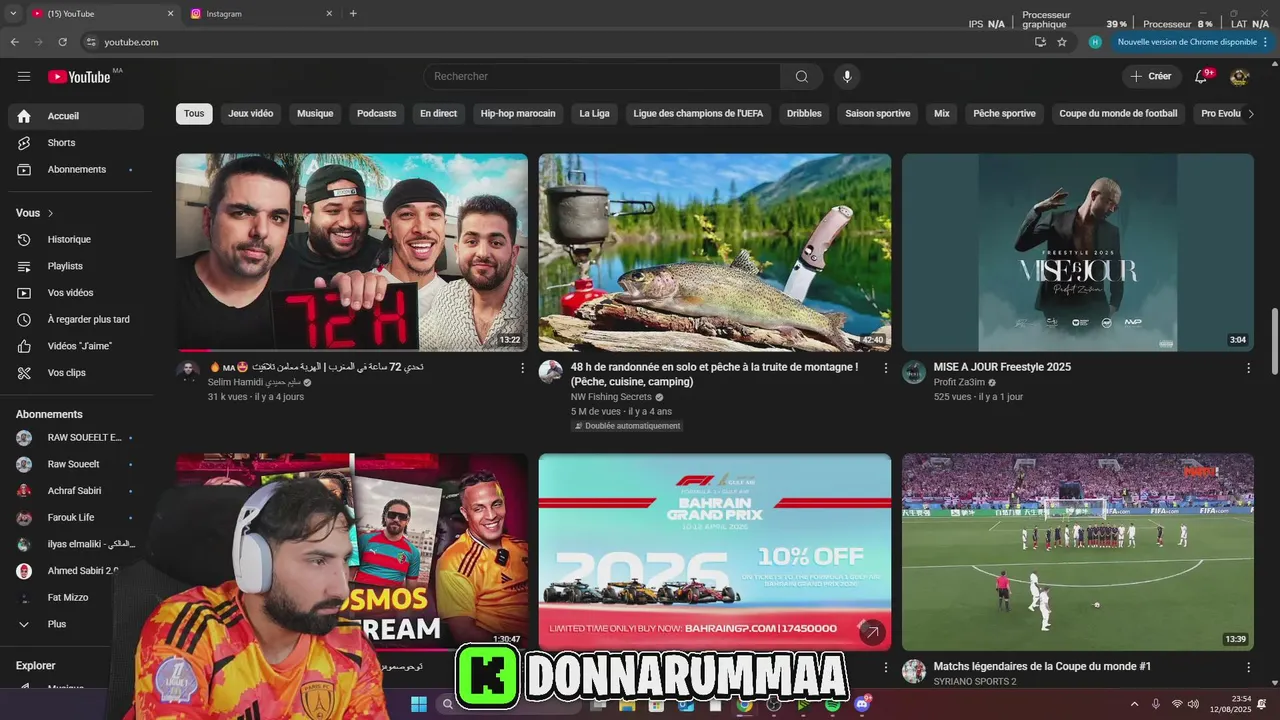The image size is (1280, 720).
Task: Open the YouTube hamburger guide menu
Action: tap(24, 77)
